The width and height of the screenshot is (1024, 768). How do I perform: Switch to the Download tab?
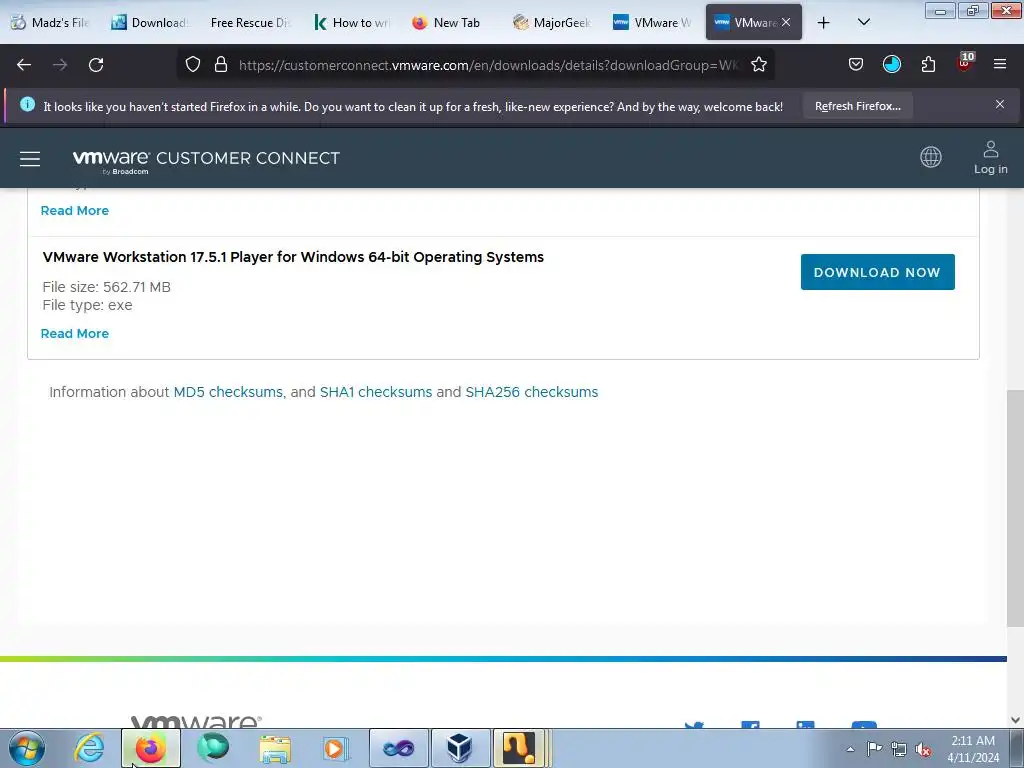[150, 23]
